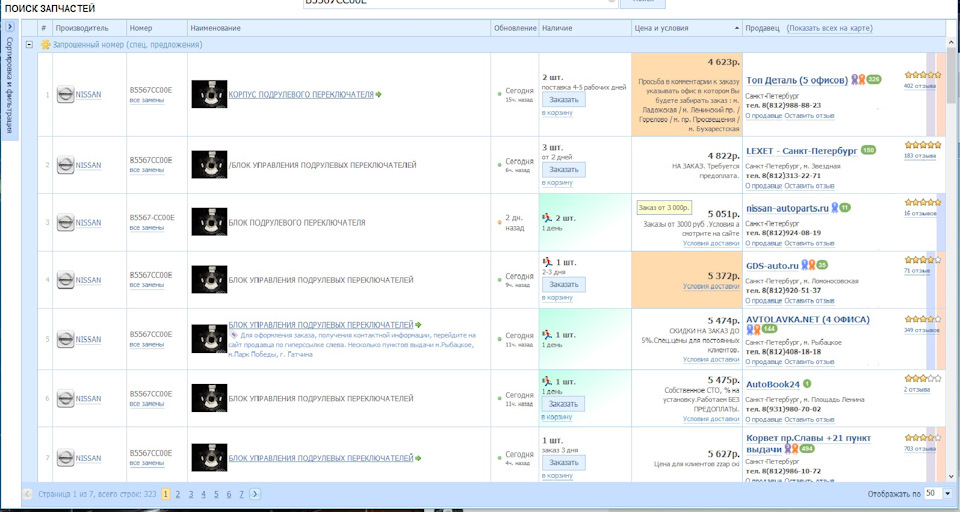
Task: Click green arrow icon in AVTOLAVKA row title
Action: pyautogui.click(x=418, y=325)
